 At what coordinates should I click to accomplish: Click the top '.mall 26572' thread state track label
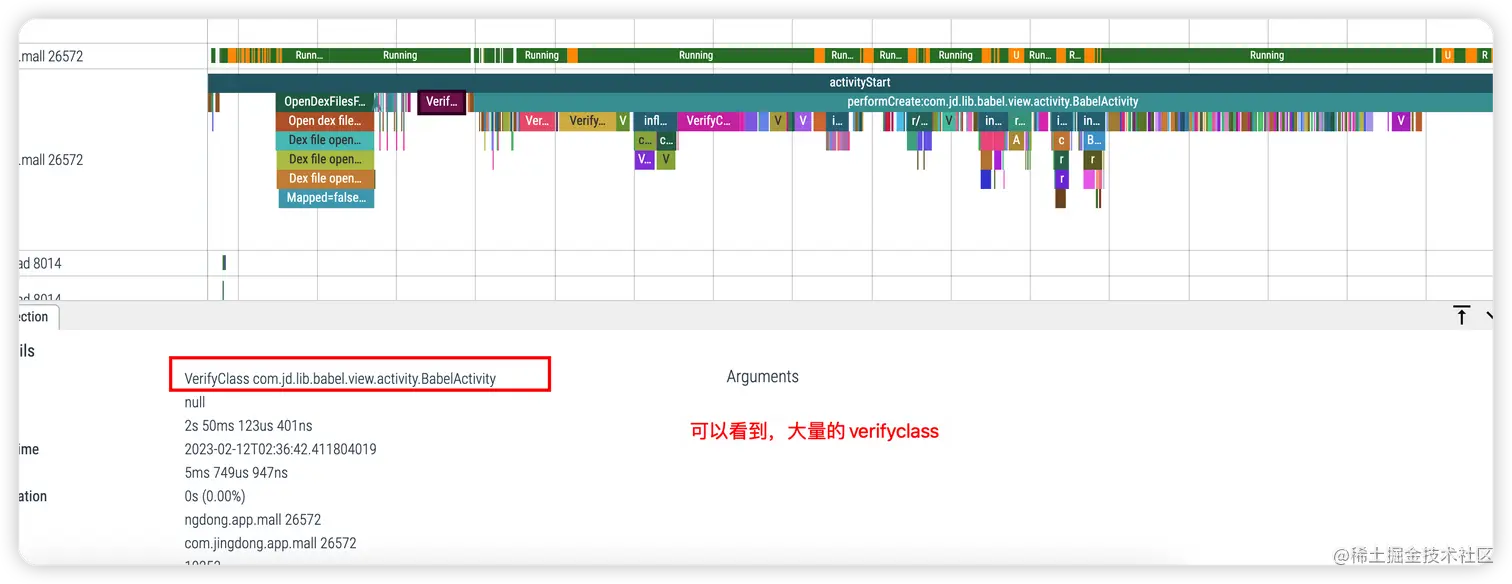click(52, 57)
